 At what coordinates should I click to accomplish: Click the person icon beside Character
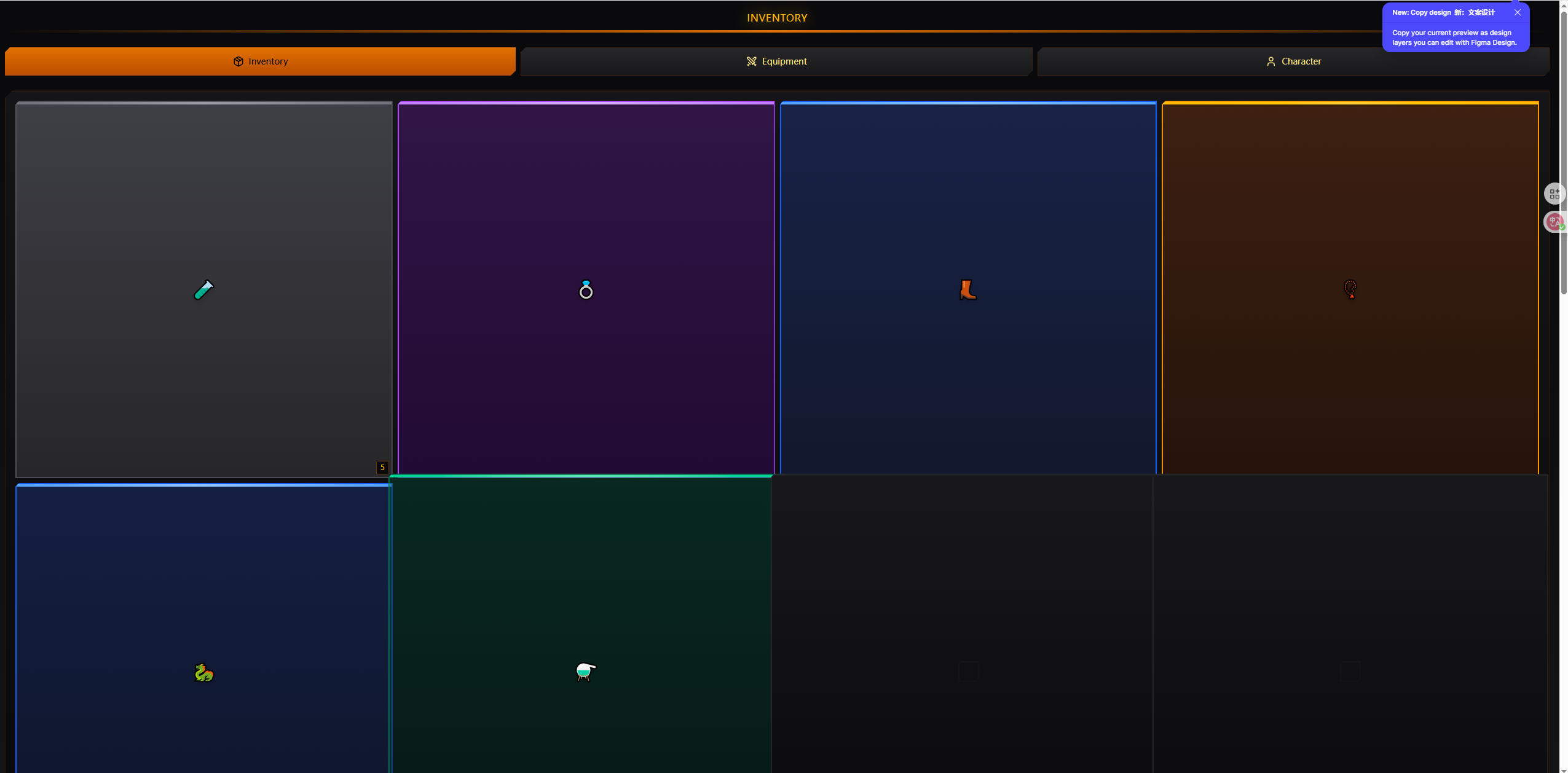(1271, 61)
